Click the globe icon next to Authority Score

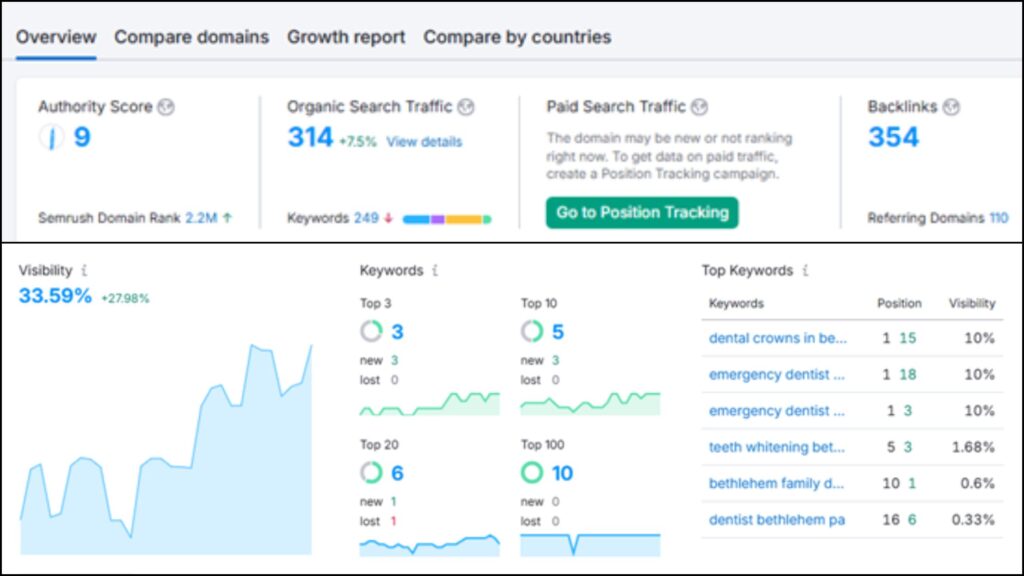point(167,107)
